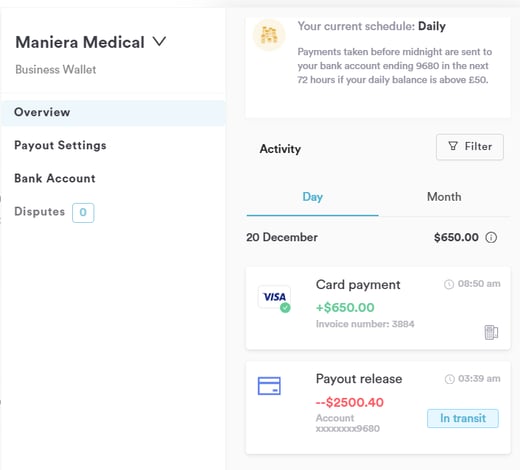This screenshot has width=520, height=470.
Task: Click the card terminal icon on Card payment
Action: (x=491, y=332)
